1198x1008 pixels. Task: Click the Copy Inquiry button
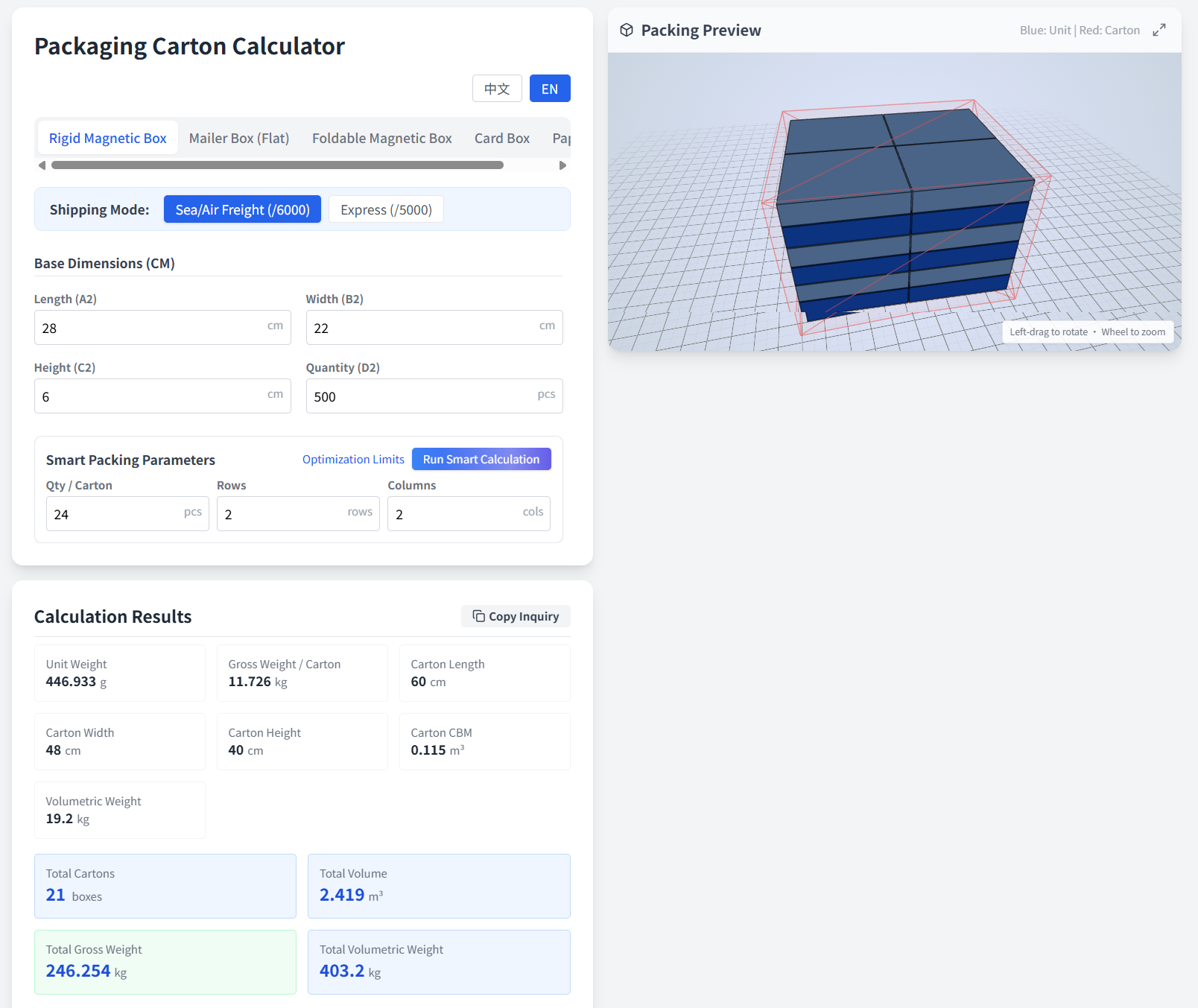(x=516, y=616)
